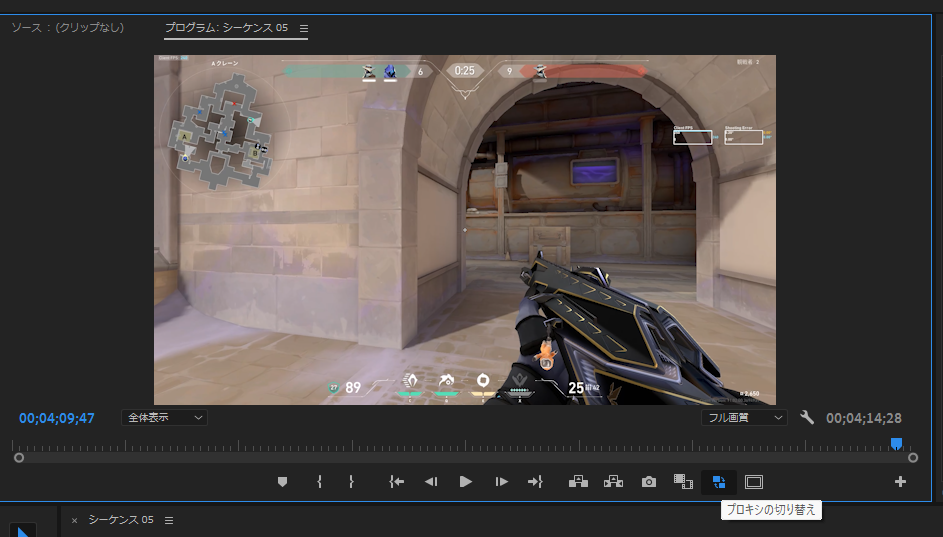Screen dimensions: 943x537
Task: Jump to the Out point
Action: (535, 482)
